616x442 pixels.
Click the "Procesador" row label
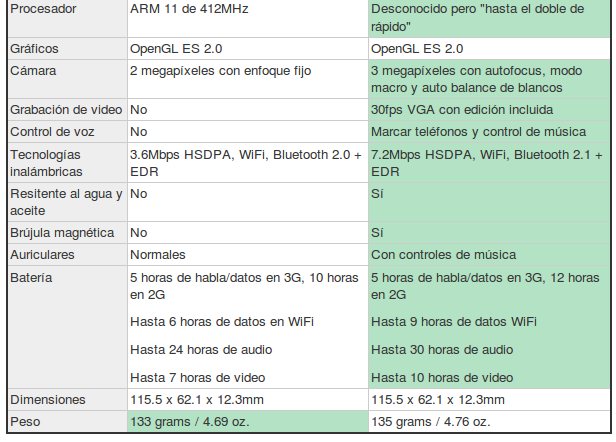(x=43, y=8)
